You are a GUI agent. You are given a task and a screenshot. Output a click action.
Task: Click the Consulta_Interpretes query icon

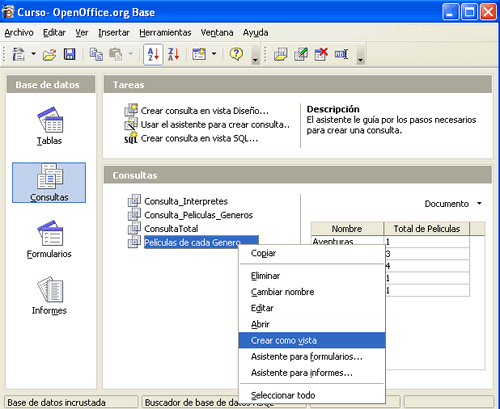(x=134, y=201)
